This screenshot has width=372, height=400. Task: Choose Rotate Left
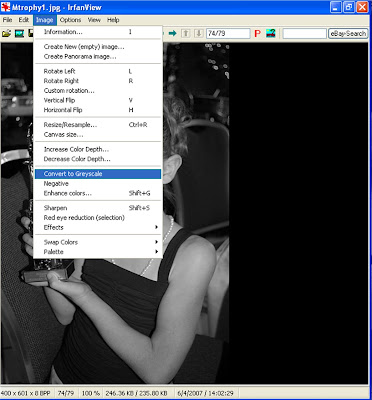pyautogui.click(x=98, y=71)
